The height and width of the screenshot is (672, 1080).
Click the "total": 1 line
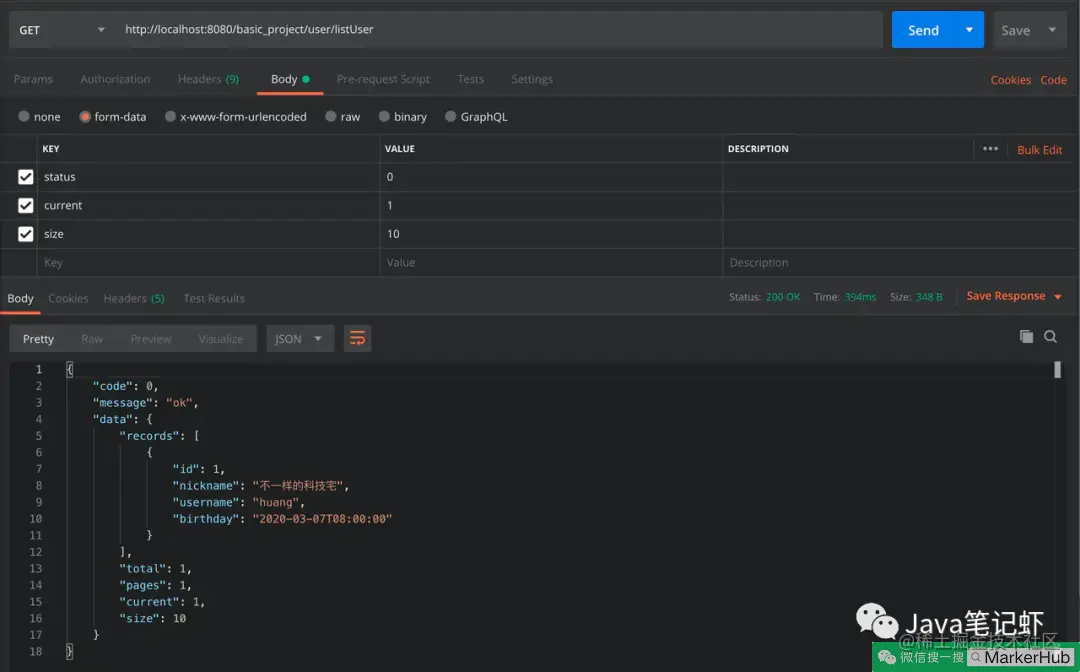[x=156, y=568]
